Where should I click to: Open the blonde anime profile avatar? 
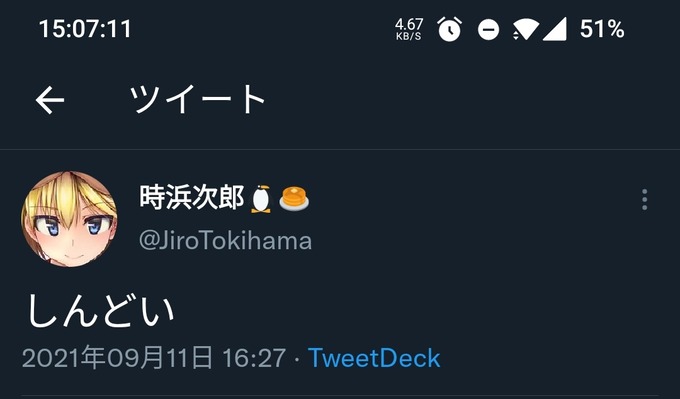click(x=69, y=219)
